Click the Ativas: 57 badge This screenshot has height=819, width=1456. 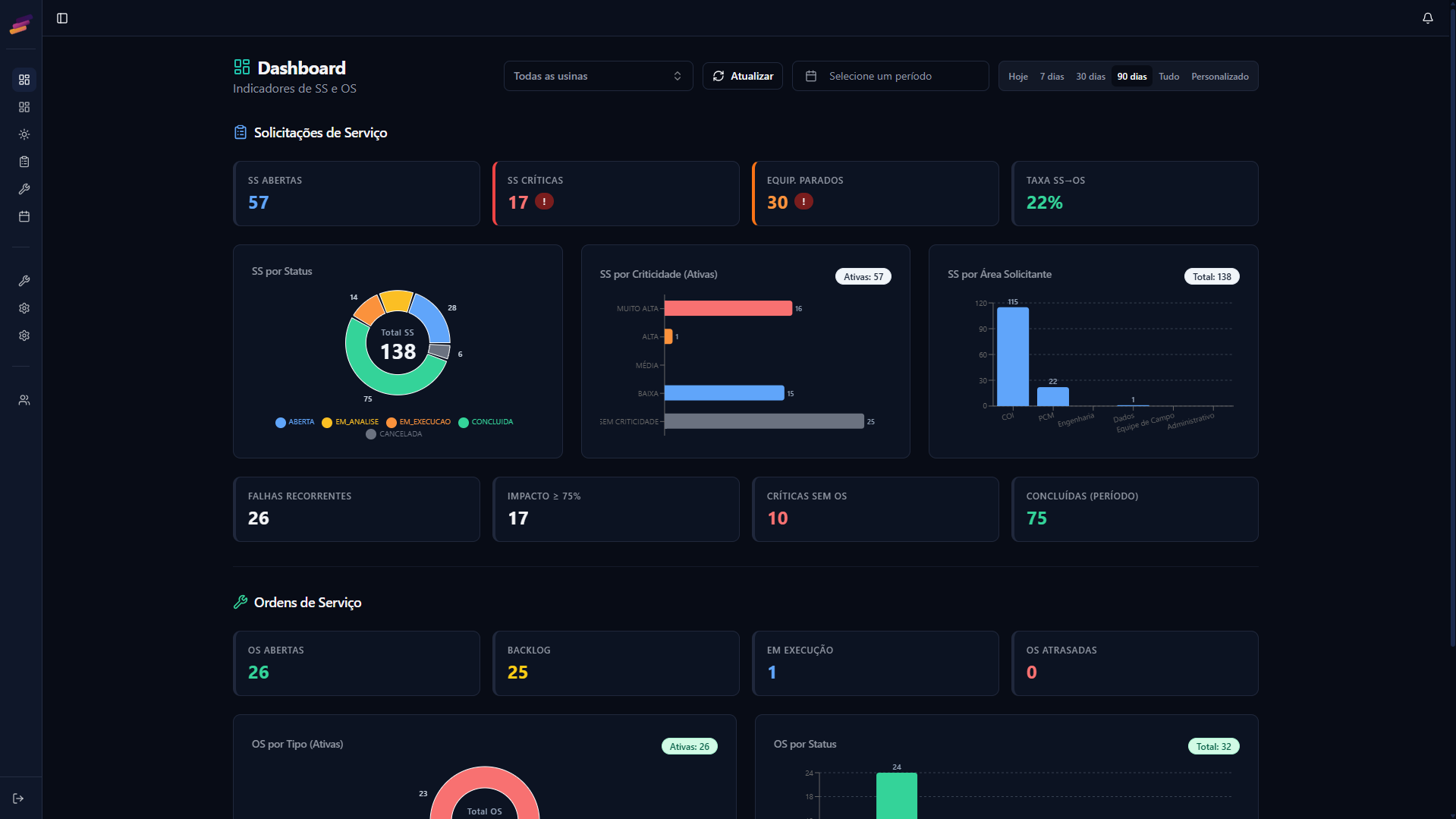(863, 277)
